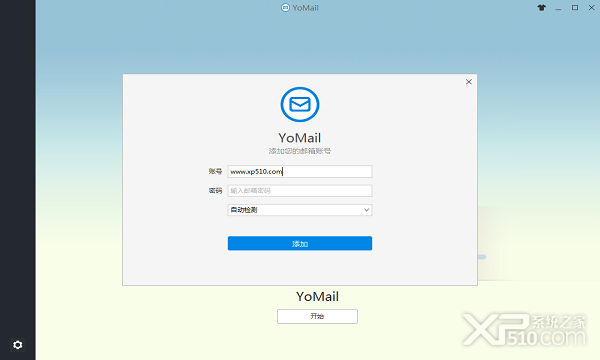Viewport: 600px width, 360px height.
Task: Click the YoMail heading in the dialog
Action: point(300,138)
